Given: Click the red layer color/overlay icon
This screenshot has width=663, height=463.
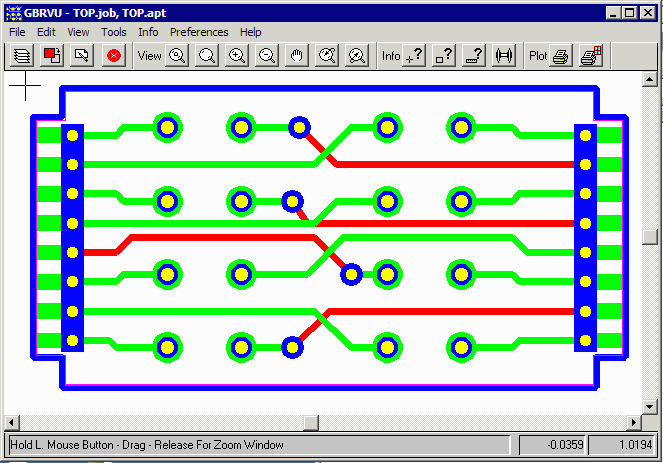Looking at the screenshot, I should (x=52, y=55).
